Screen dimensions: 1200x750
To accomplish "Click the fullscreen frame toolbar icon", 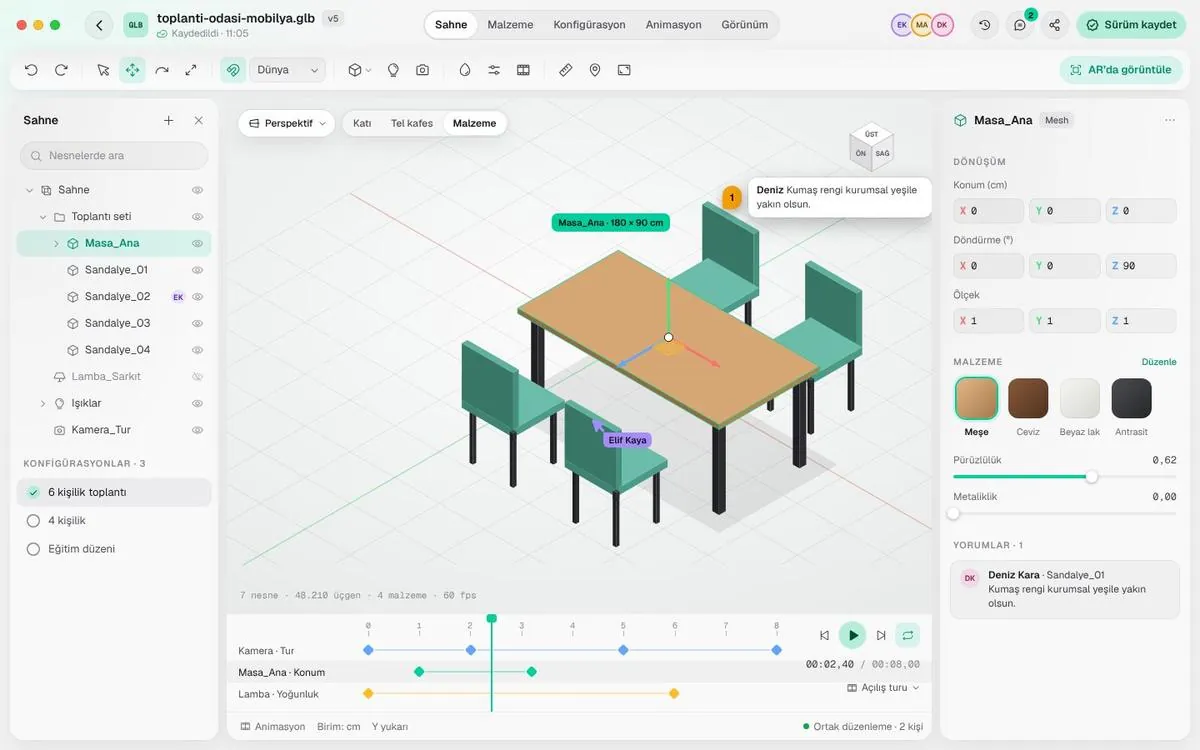I will pos(625,70).
